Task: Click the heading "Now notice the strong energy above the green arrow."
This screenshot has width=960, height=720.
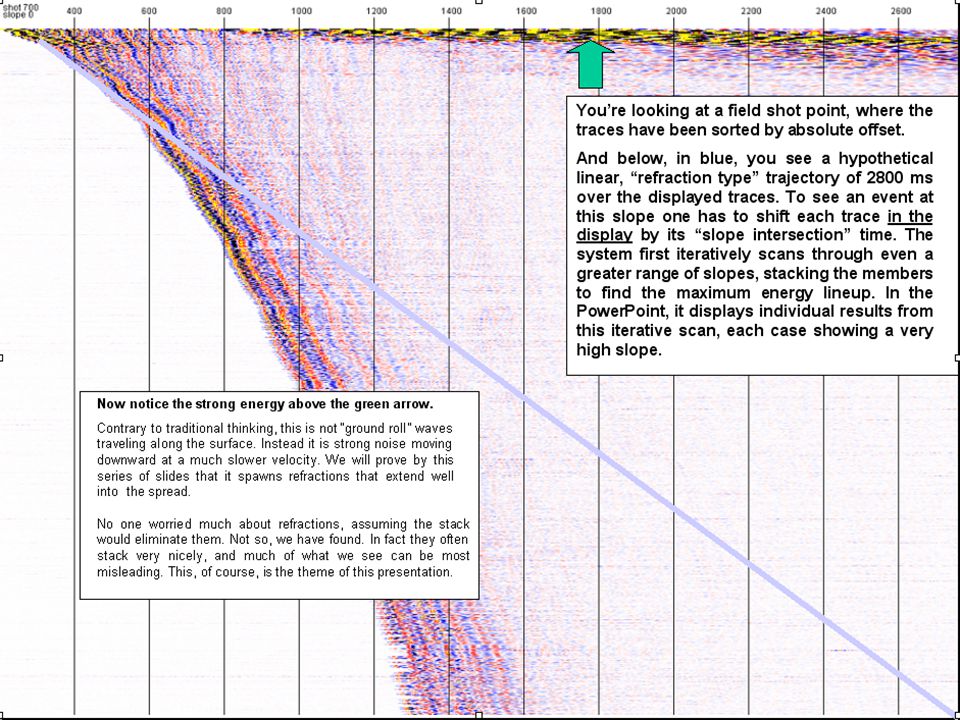Action: pos(265,404)
